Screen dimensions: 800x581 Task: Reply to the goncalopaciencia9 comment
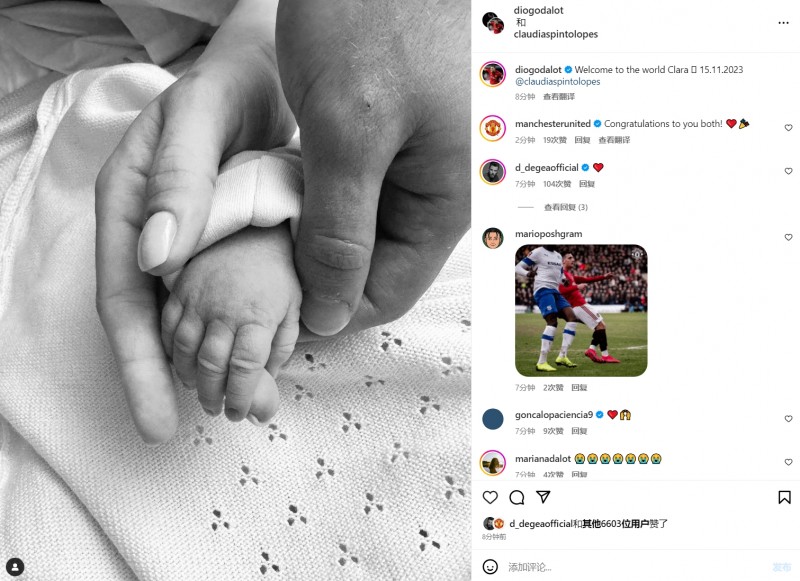click(579, 431)
